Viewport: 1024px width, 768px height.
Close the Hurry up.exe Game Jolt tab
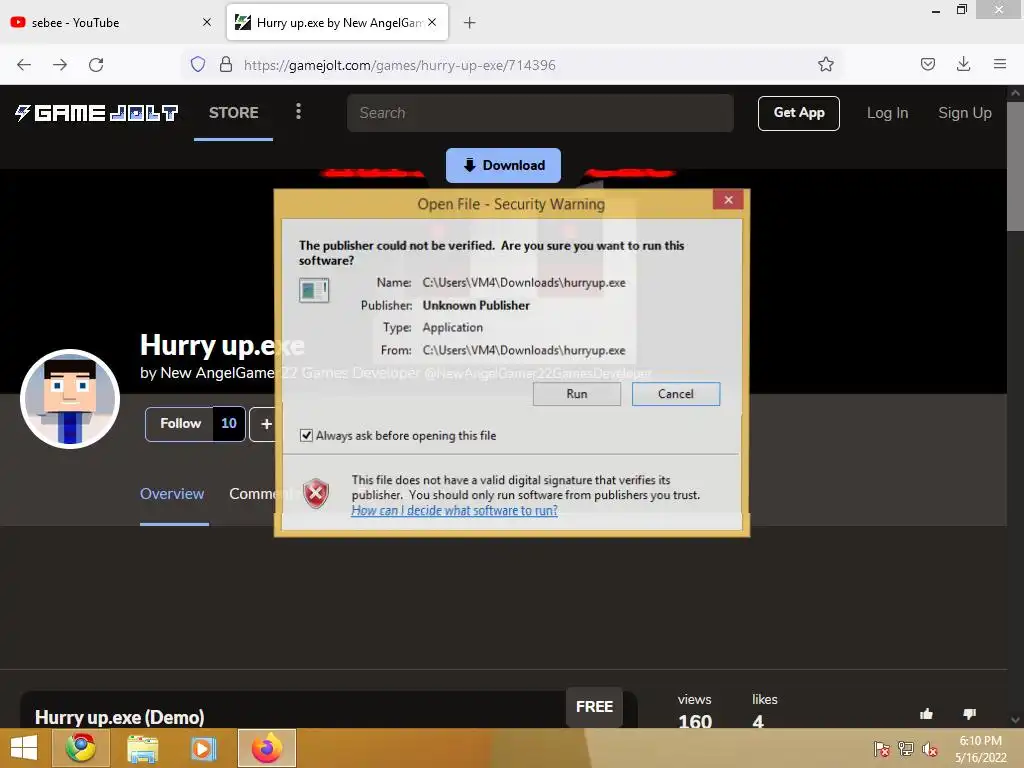click(x=432, y=22)
